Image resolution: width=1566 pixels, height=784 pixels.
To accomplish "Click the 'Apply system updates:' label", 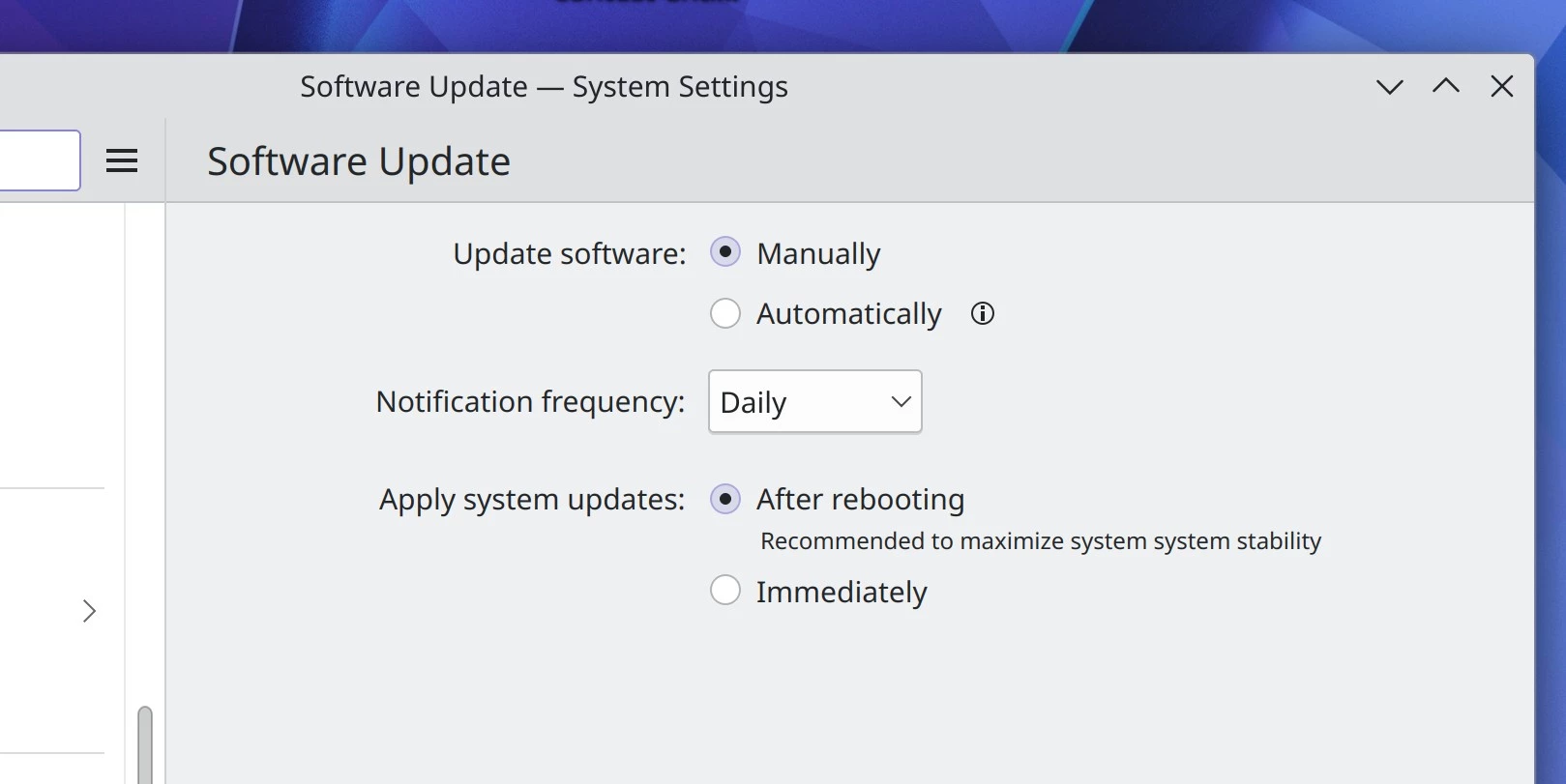I will click(532, 500).
